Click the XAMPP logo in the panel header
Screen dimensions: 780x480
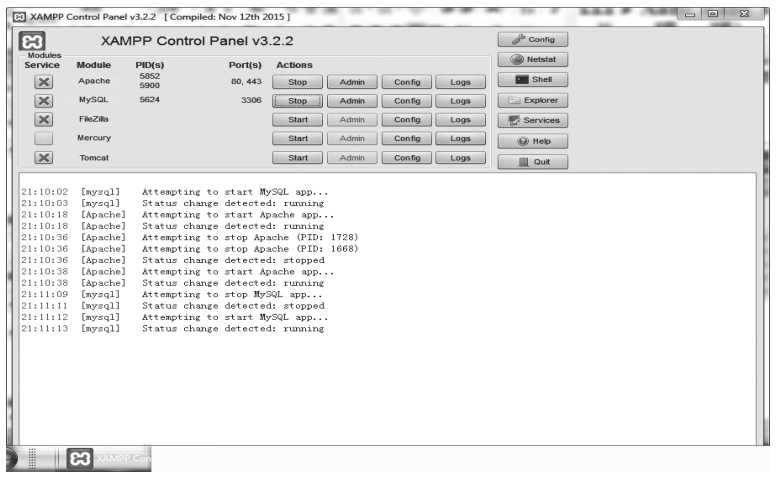(x=32, y=41)
